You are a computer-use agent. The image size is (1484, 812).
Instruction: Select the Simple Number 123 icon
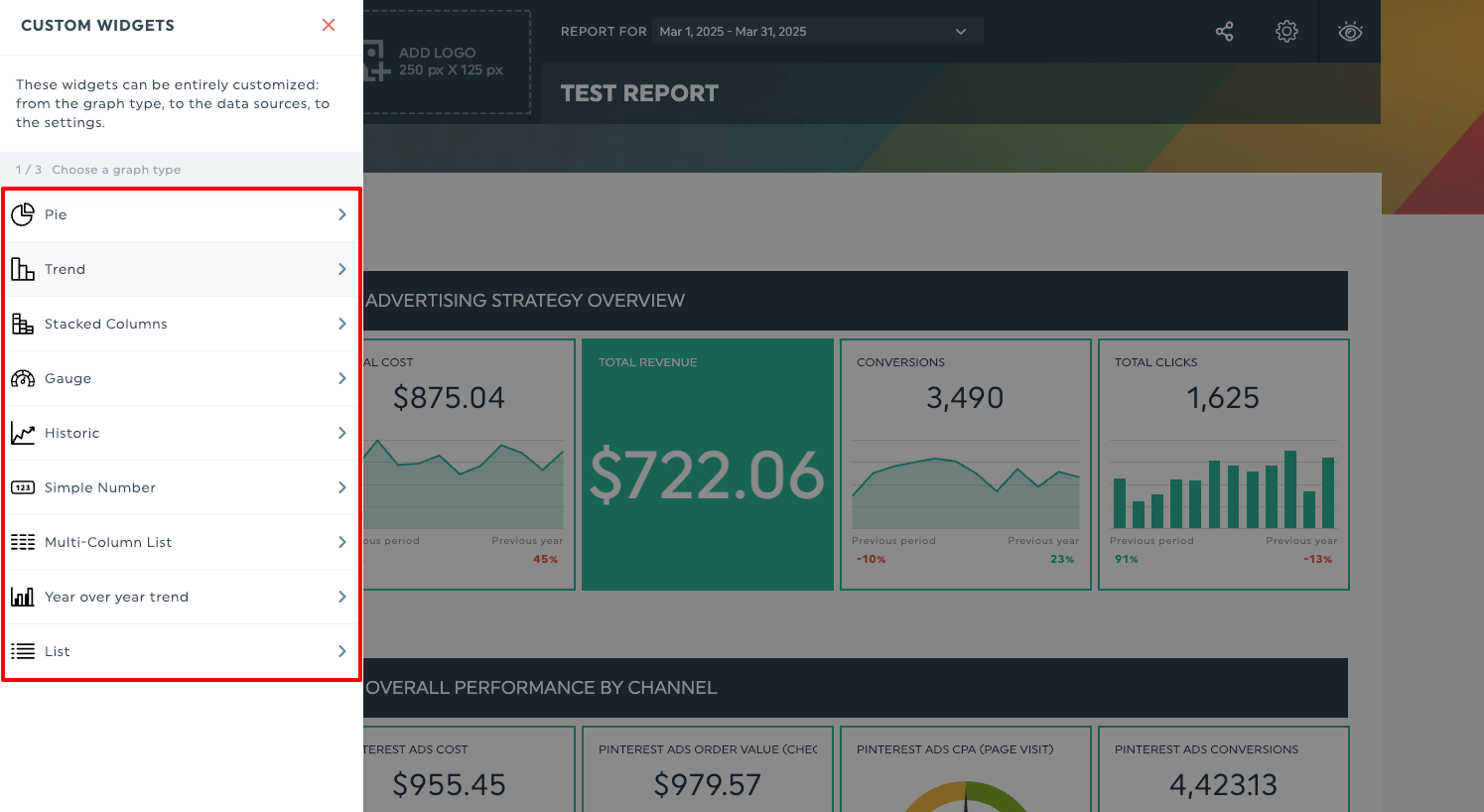click(x=23, y=486)
